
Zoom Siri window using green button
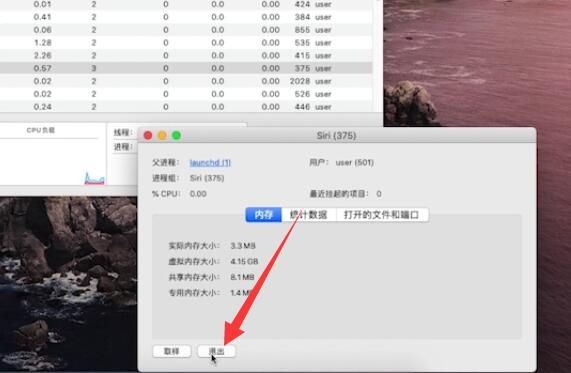click(x=176, y=136)
